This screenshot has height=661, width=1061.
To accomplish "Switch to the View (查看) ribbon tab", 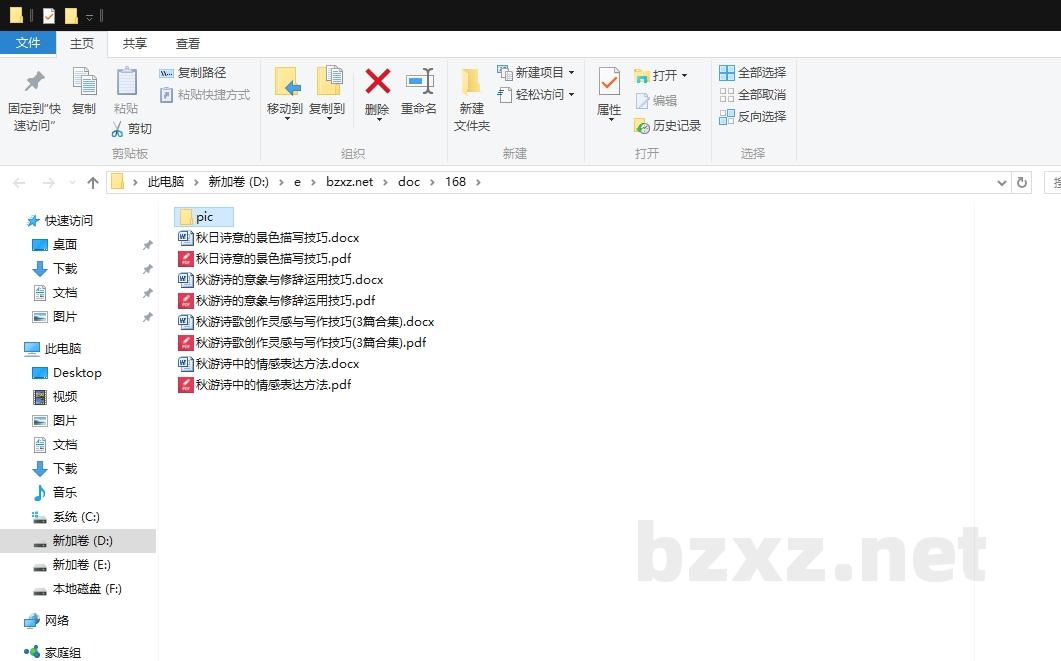I will click(x=188, y=43).
